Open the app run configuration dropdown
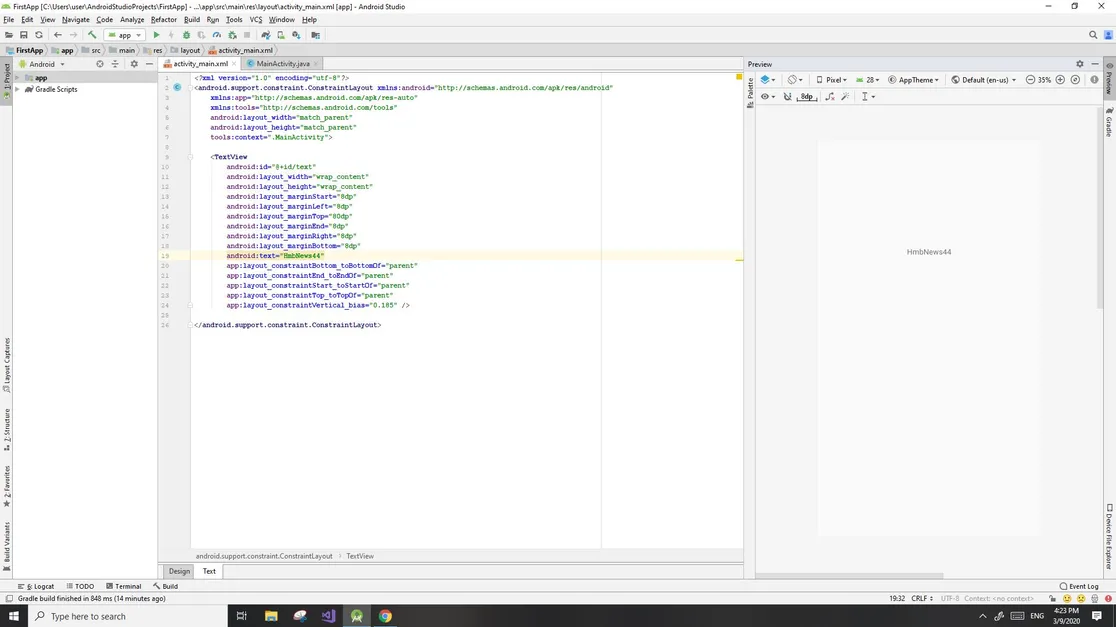This screenshot has width=1116, height=627. coord(125,35)
